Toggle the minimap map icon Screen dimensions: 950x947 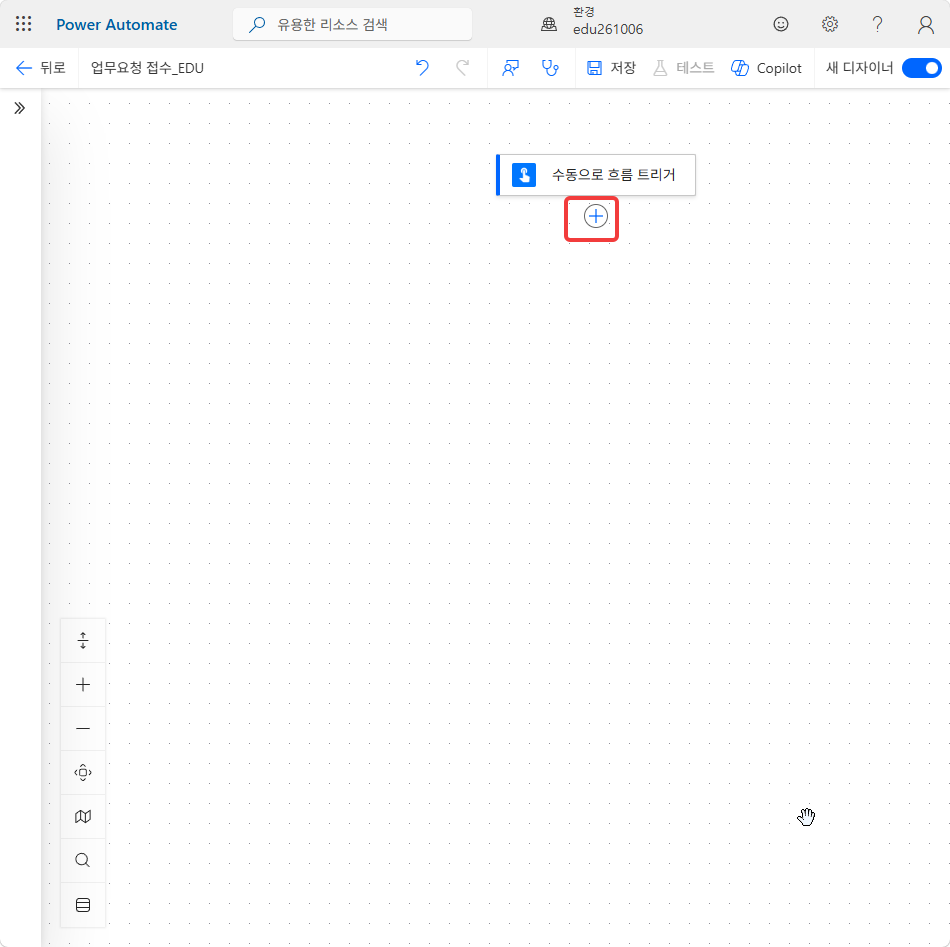point(83,817)
